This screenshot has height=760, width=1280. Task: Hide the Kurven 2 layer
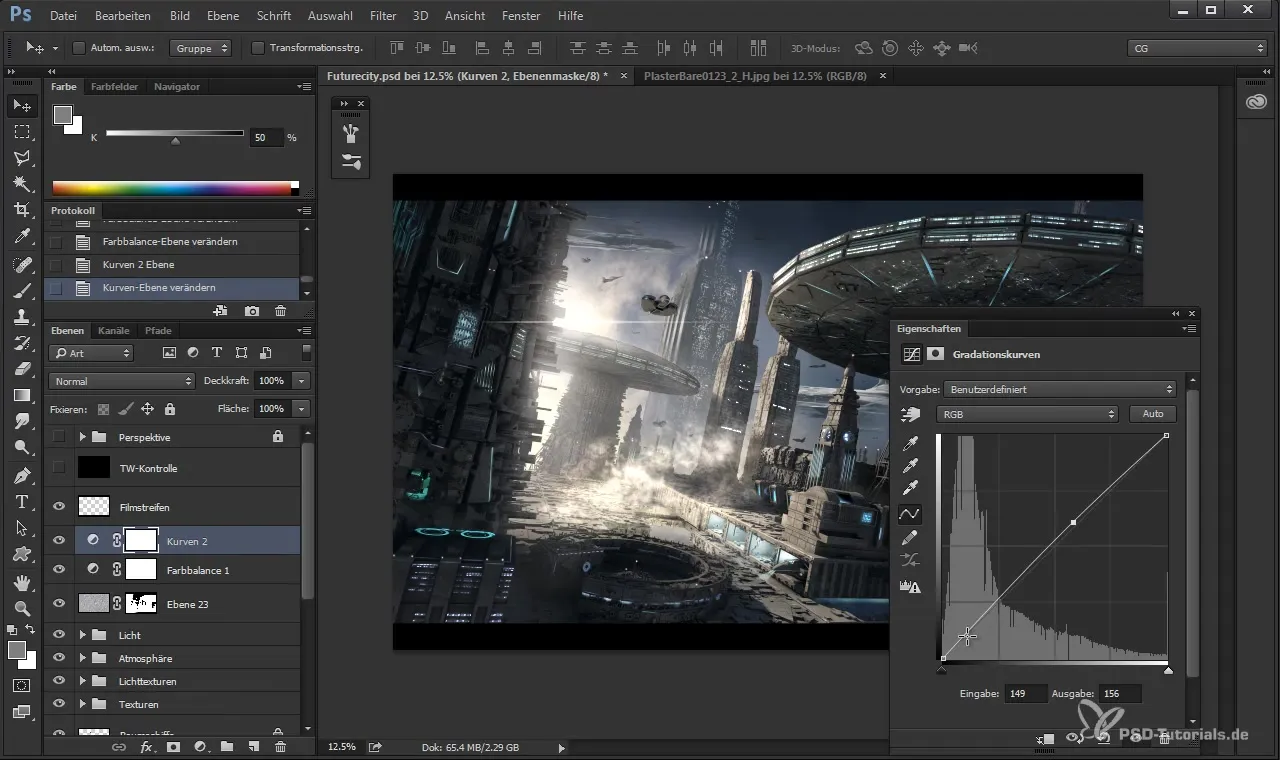pos(59,541)
